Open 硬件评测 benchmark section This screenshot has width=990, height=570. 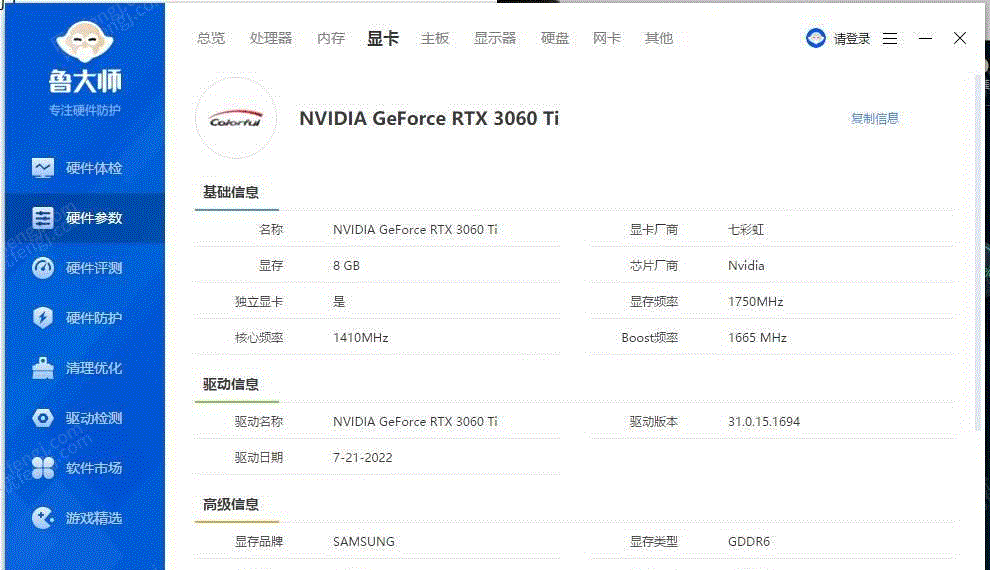85,268
